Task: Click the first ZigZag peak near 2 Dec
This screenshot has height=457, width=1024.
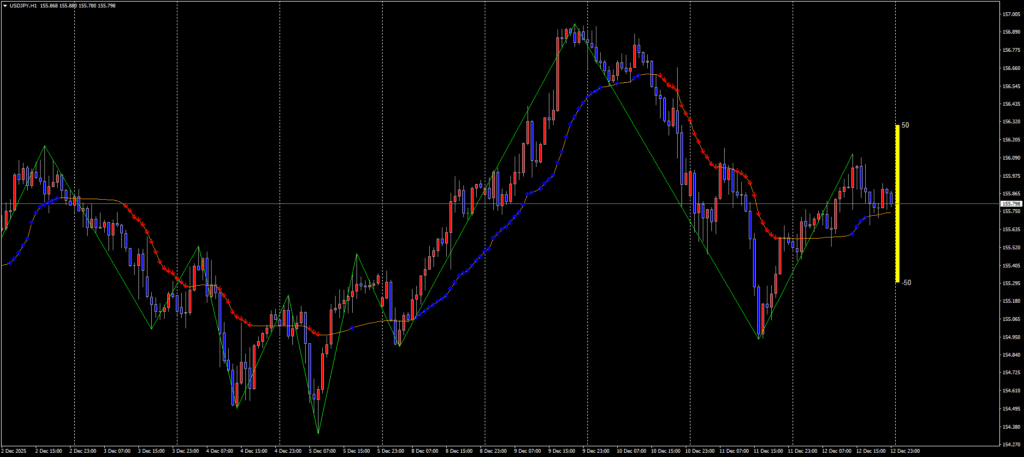Action: (44, 146)
